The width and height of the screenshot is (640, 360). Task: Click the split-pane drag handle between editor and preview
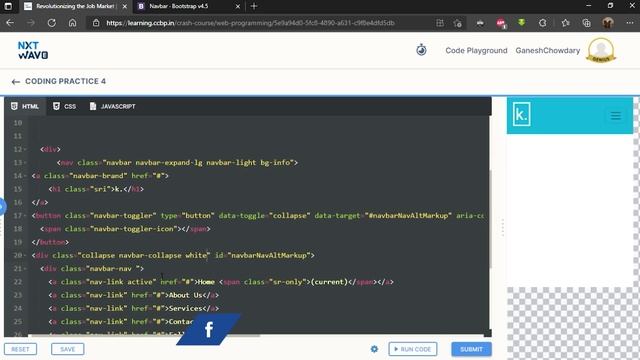click(502, 227)
